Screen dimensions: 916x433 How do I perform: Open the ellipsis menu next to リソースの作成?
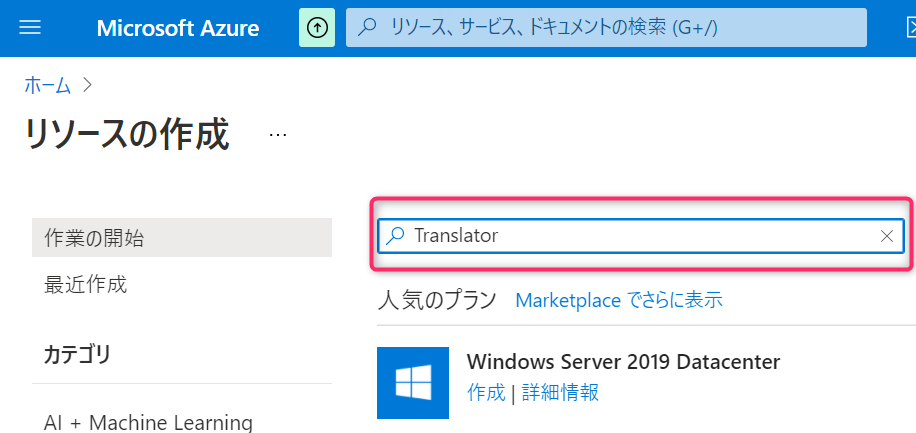278,135
